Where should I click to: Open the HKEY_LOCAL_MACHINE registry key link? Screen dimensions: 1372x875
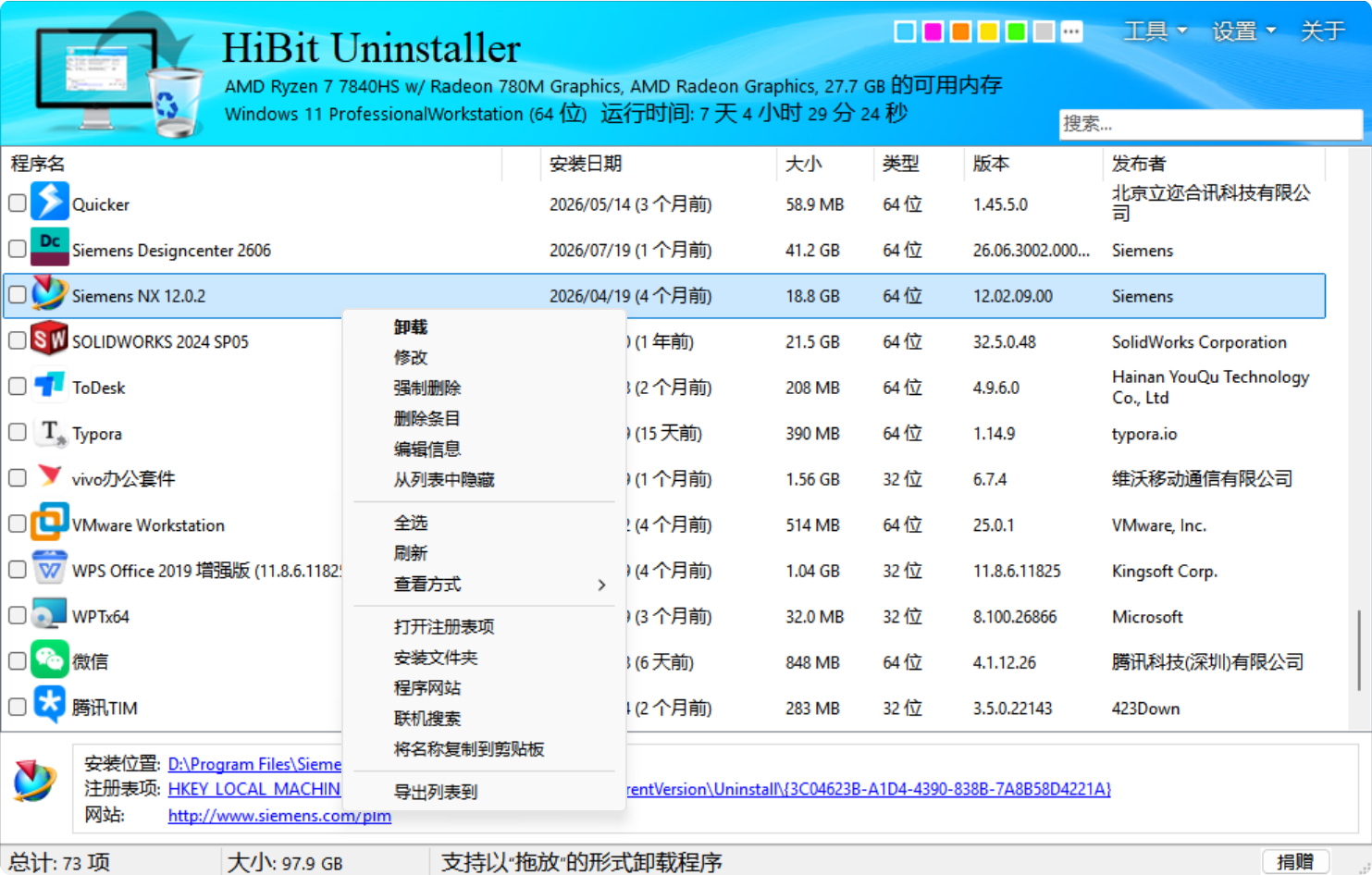[x=254, y=789]
